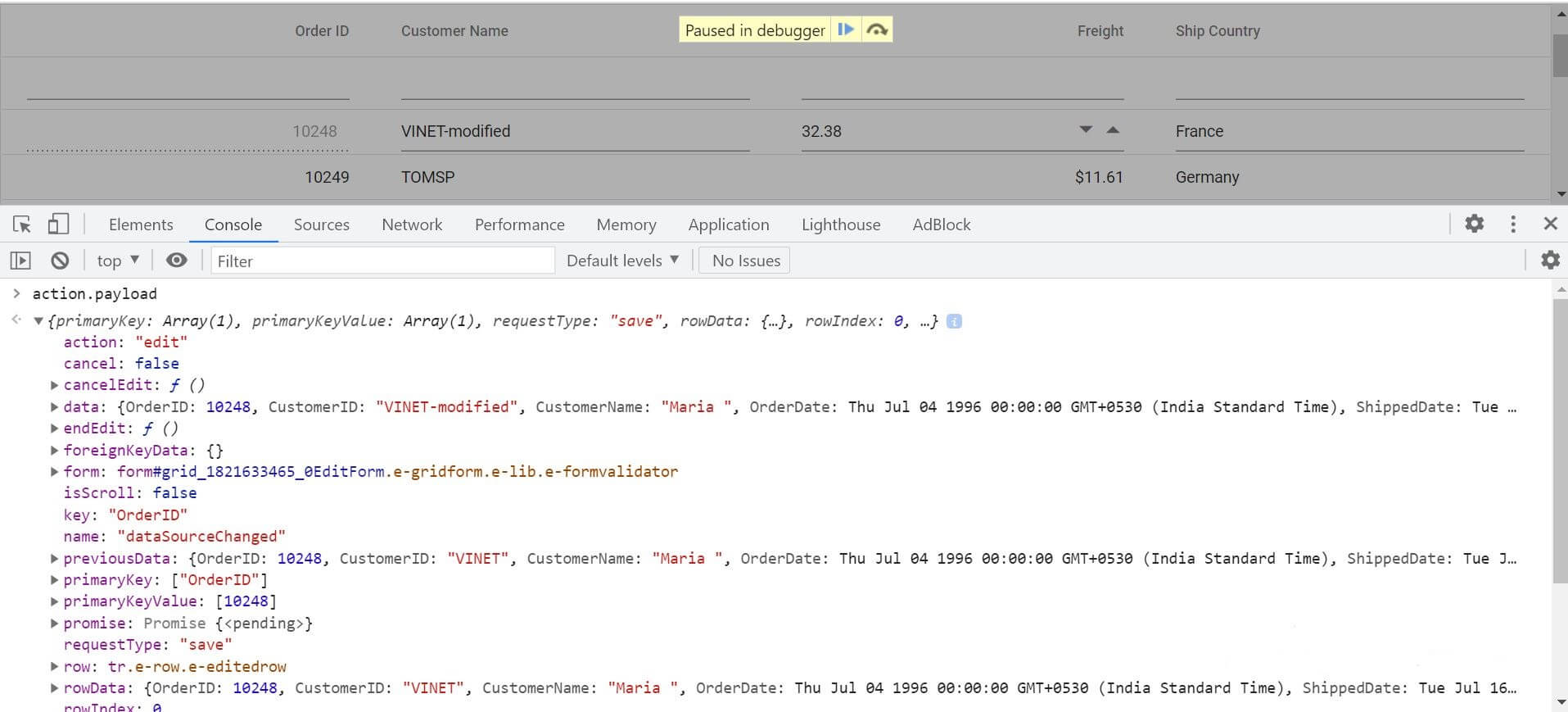Viewport: 1568px width, 712px height.
Task: Click the info badge next to payload object
Action: point(954,321)
